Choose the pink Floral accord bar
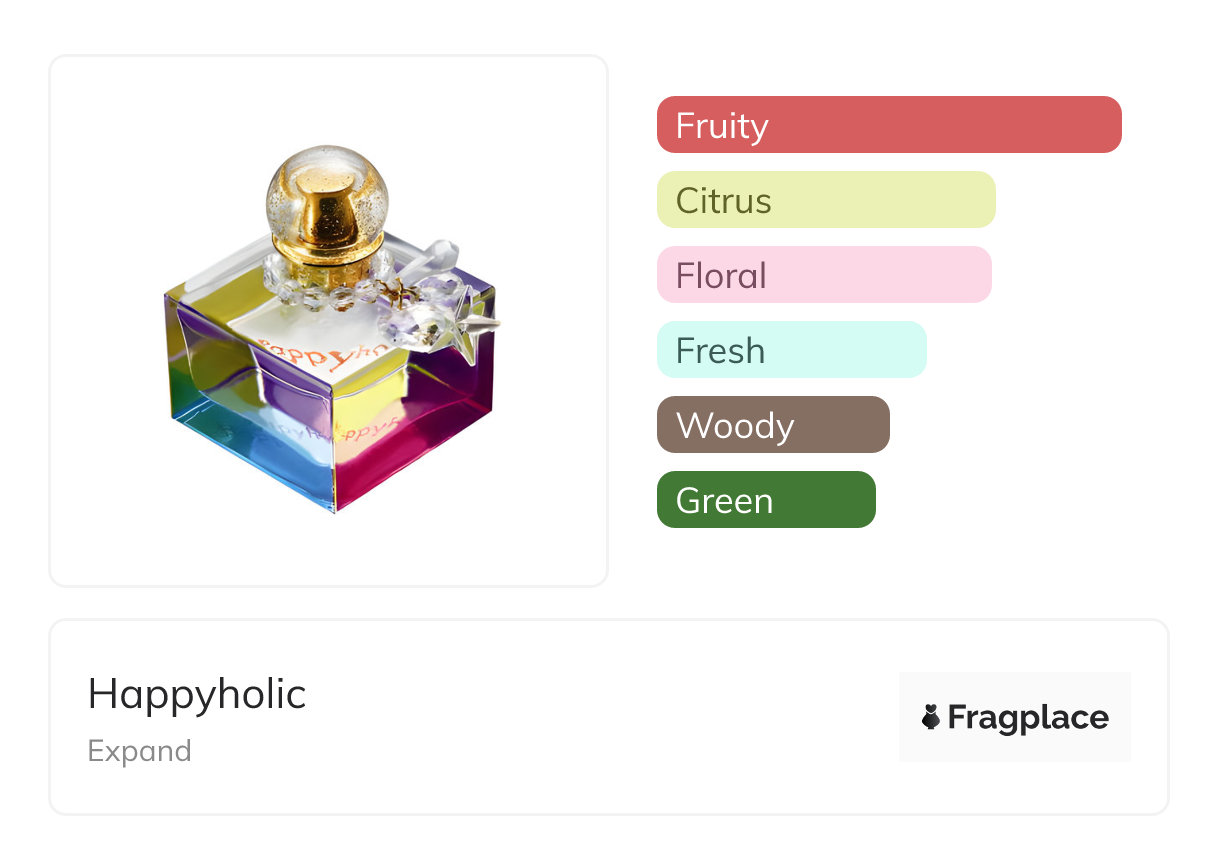This screenshot has height=864, width=1218. tap(824, 275)
